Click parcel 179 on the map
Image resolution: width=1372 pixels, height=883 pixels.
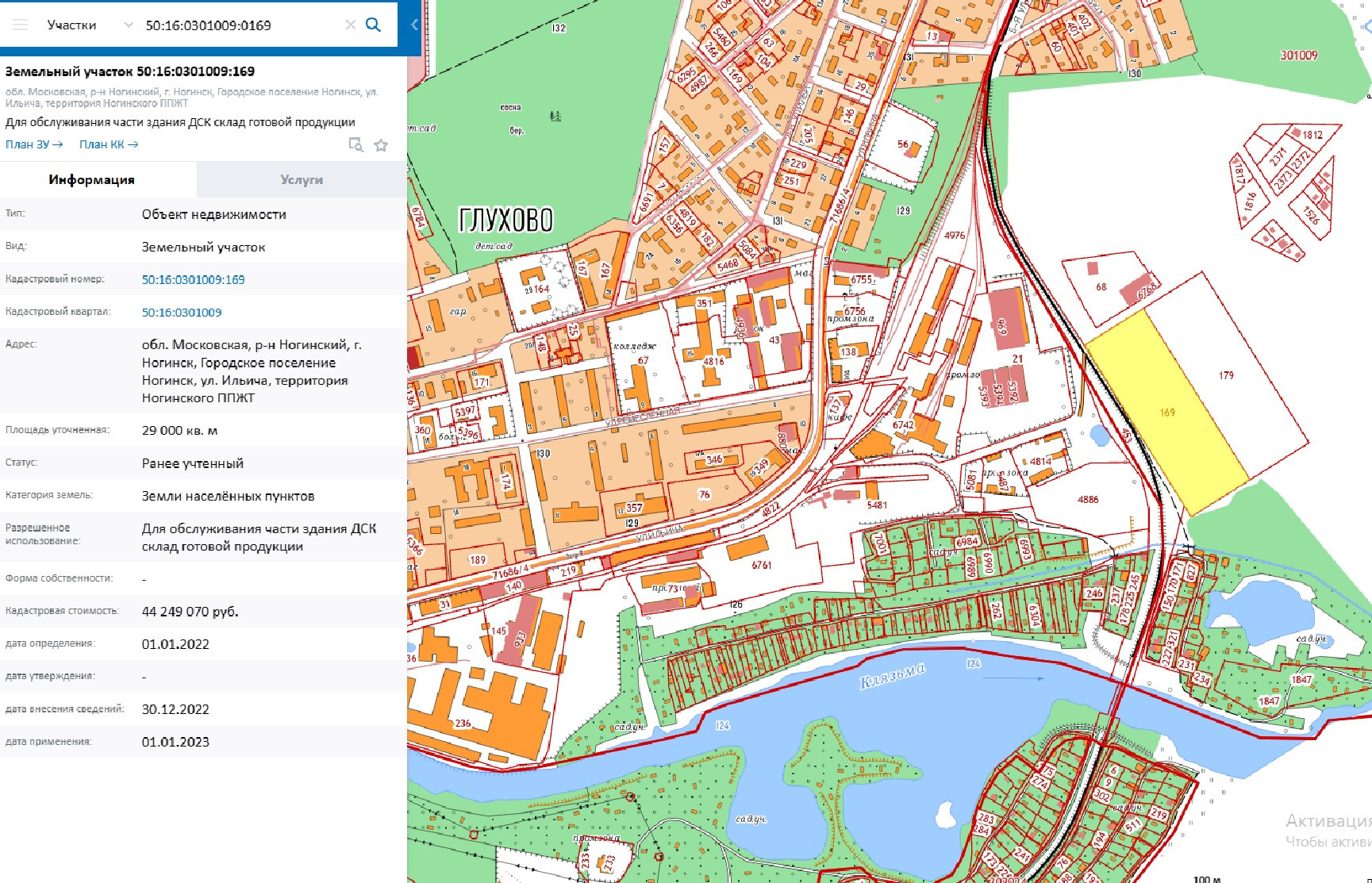point(1226,375)
